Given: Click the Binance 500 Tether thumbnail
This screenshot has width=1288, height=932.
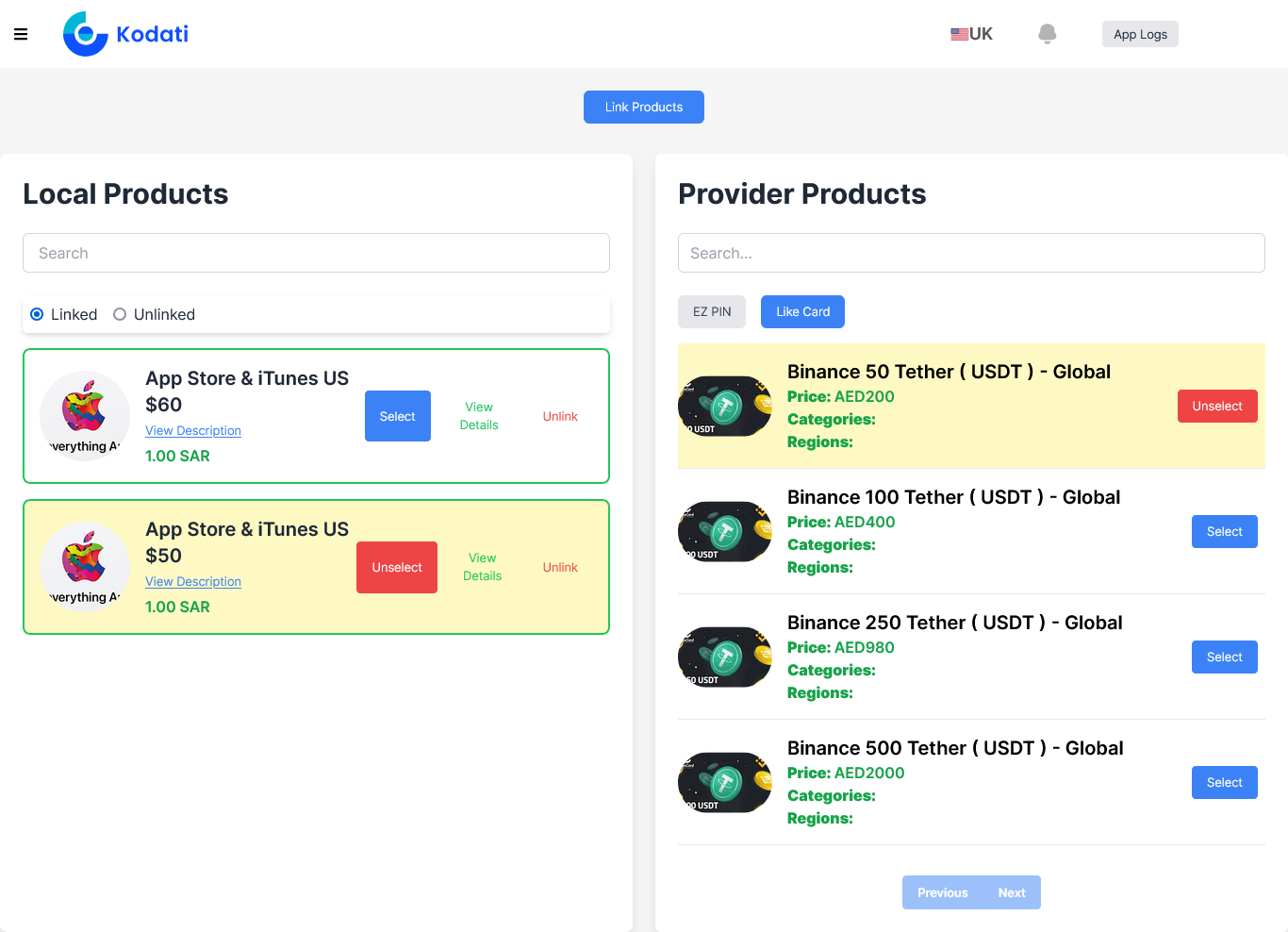Looking at the screenshot, I should point(725,783).
